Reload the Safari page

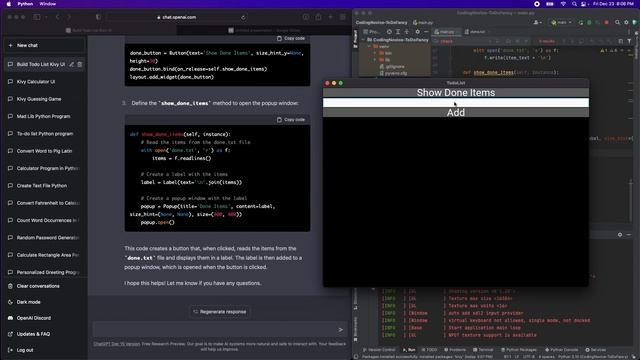(243, 18)
